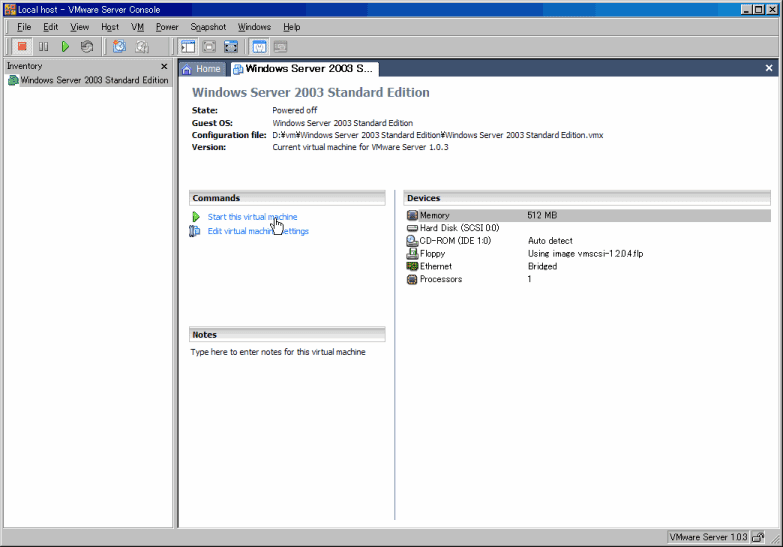The height and width of the screenshot is (547, 783).
Task: Click the Notes section header
Action: tap(287, 335)
